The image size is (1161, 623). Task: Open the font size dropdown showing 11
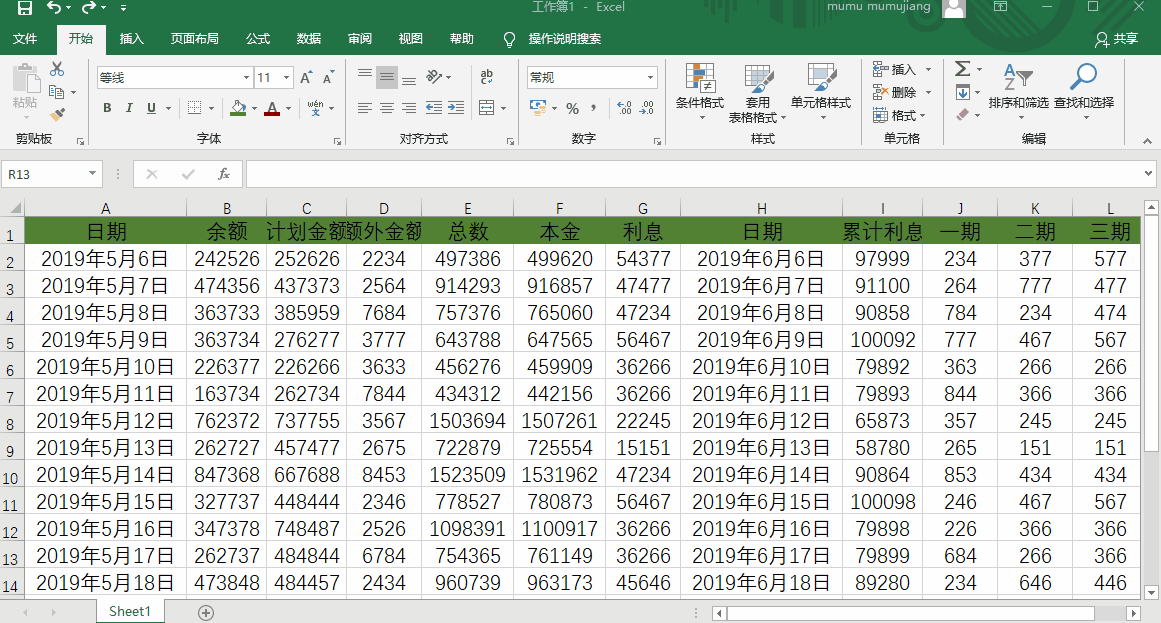(287, 77)
